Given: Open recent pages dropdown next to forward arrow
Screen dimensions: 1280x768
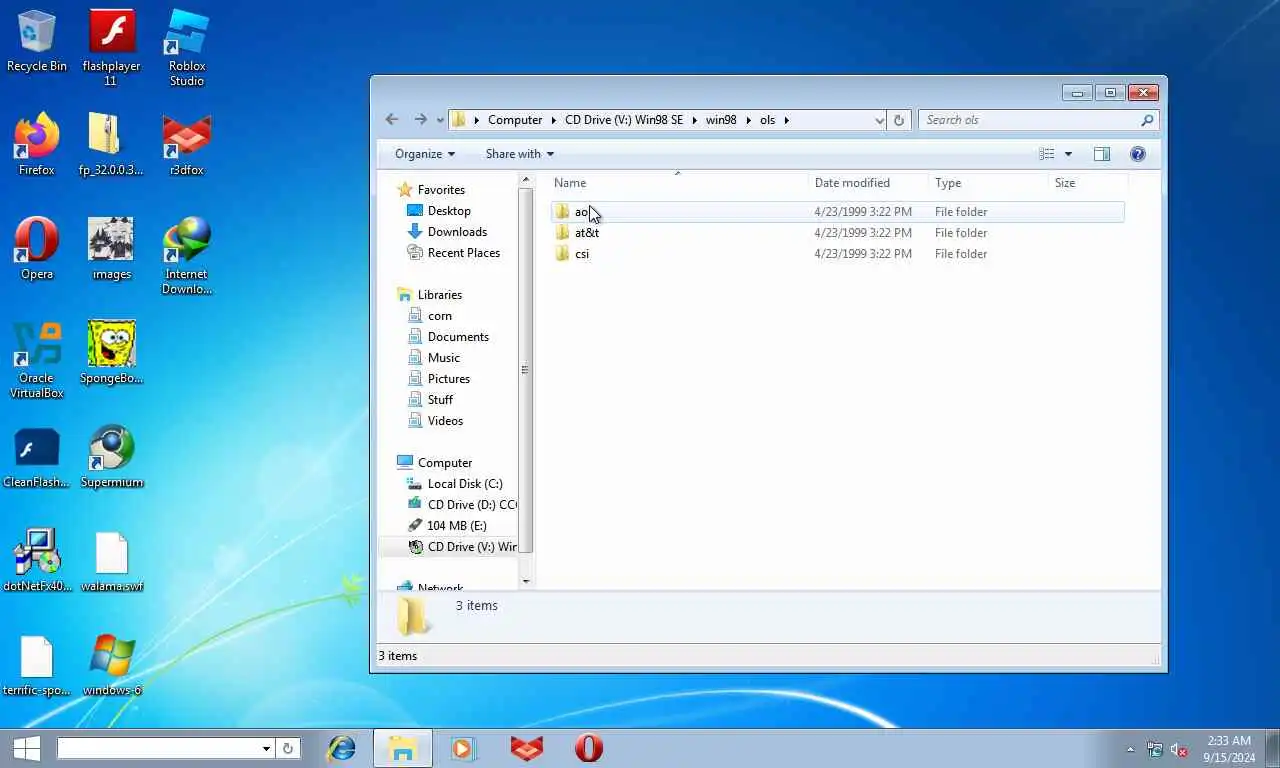Looking at the screenshot, I should 440,121.
